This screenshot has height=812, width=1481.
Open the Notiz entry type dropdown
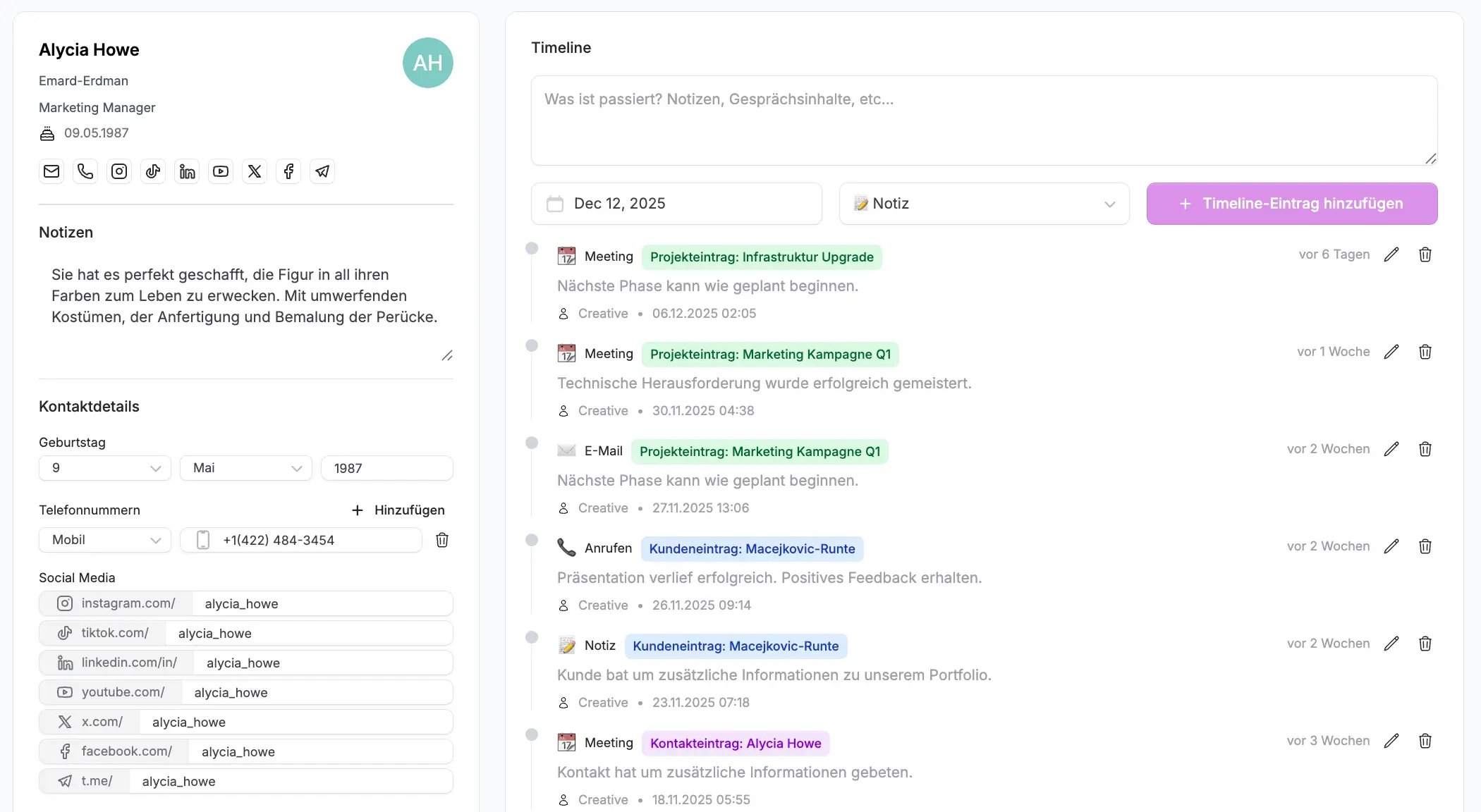984,204
